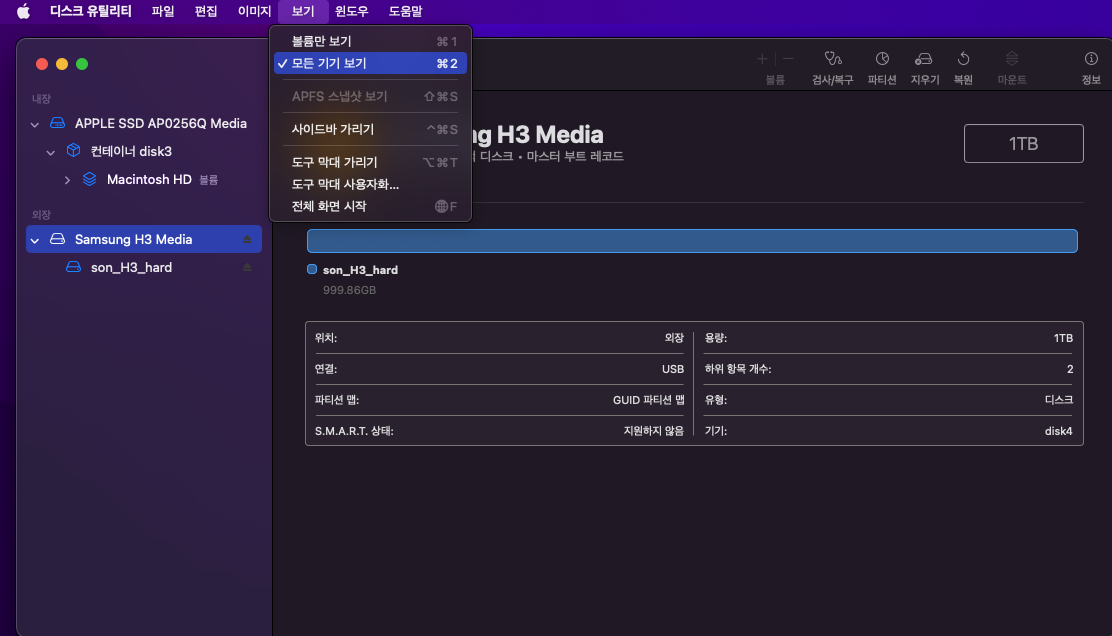
Task: Close the open 보기 menu
Action: click(x=303, y=11)
